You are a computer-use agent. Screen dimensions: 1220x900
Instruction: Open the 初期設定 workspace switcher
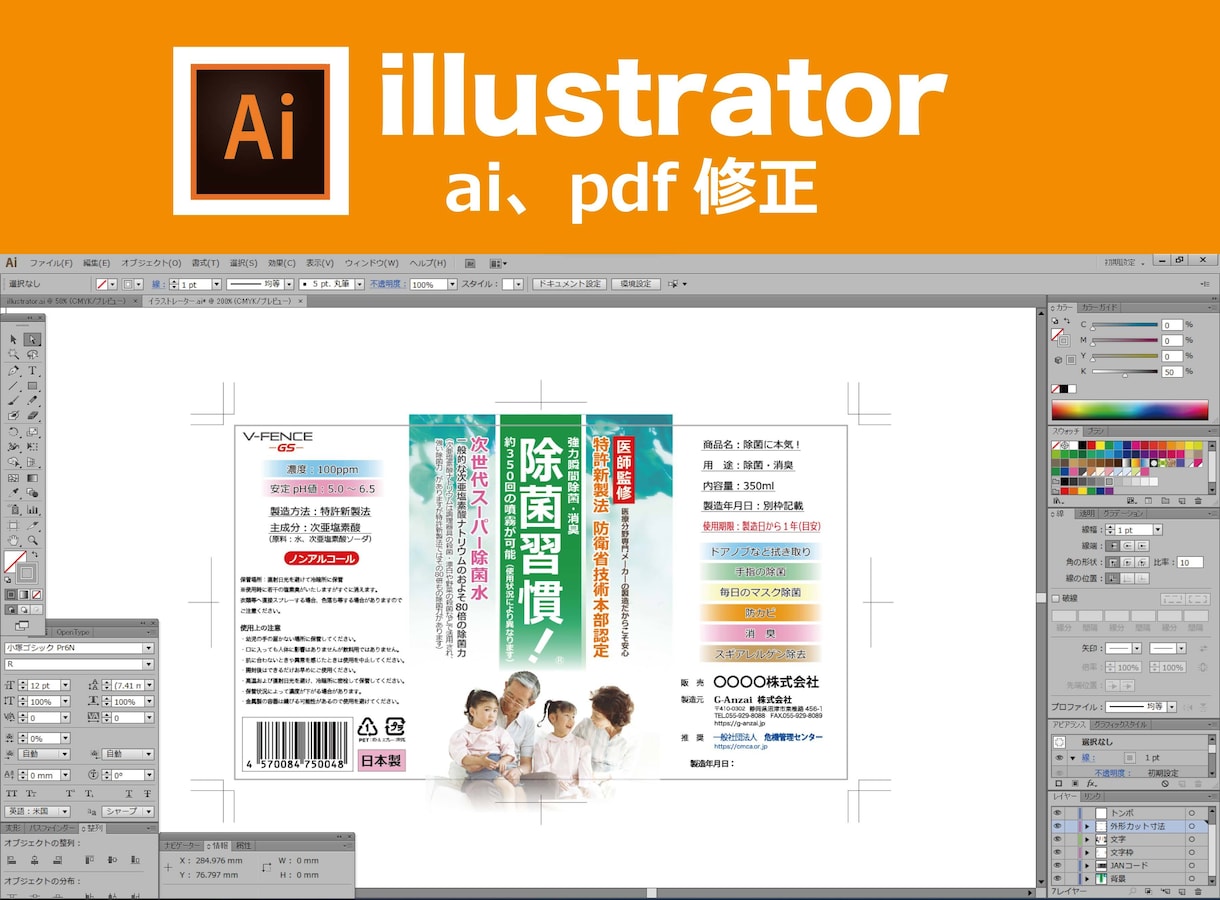(1124, 262)
